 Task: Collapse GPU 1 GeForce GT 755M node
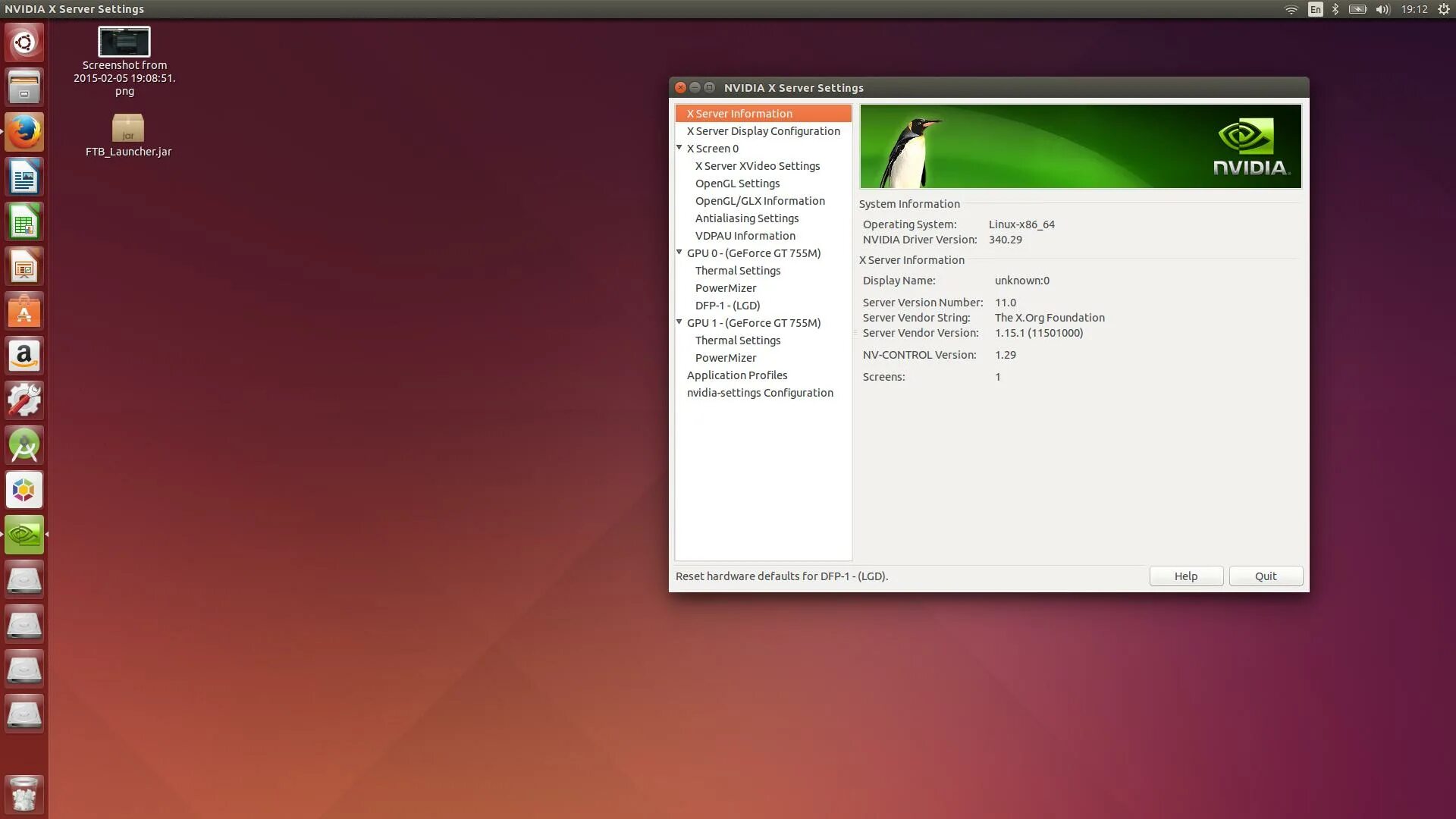pos(679,322)
